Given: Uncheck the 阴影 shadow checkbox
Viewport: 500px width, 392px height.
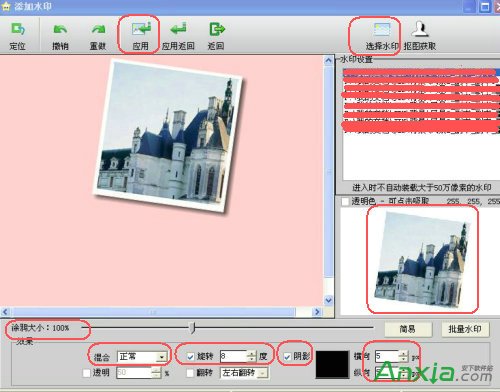Looking at the screenshot, I should click(287, 357).
